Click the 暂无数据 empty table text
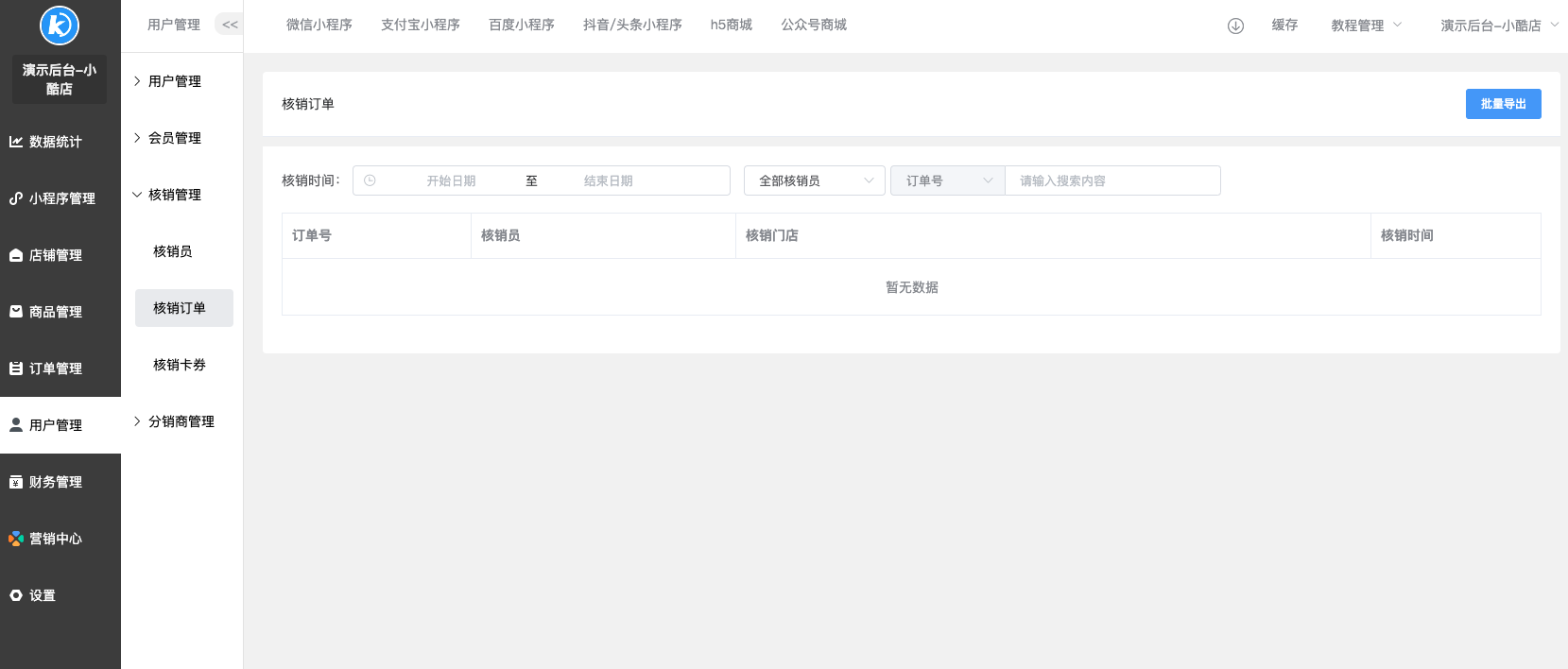 point(912,287)
